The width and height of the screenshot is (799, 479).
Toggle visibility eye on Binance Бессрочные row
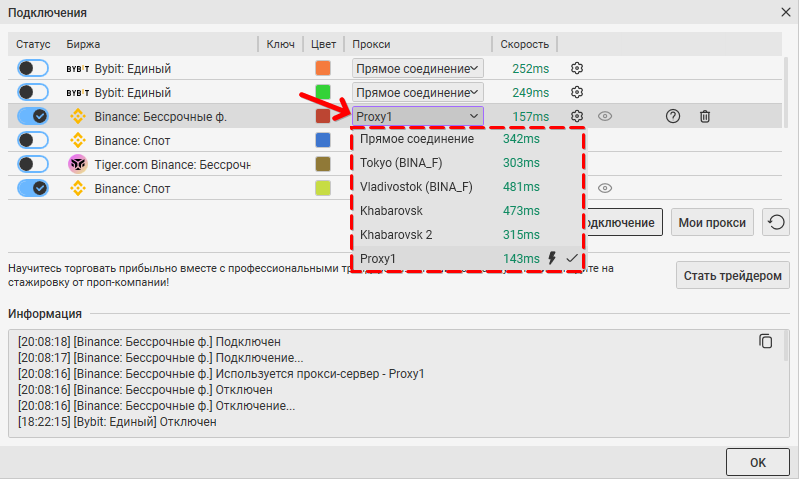point(605,116)
